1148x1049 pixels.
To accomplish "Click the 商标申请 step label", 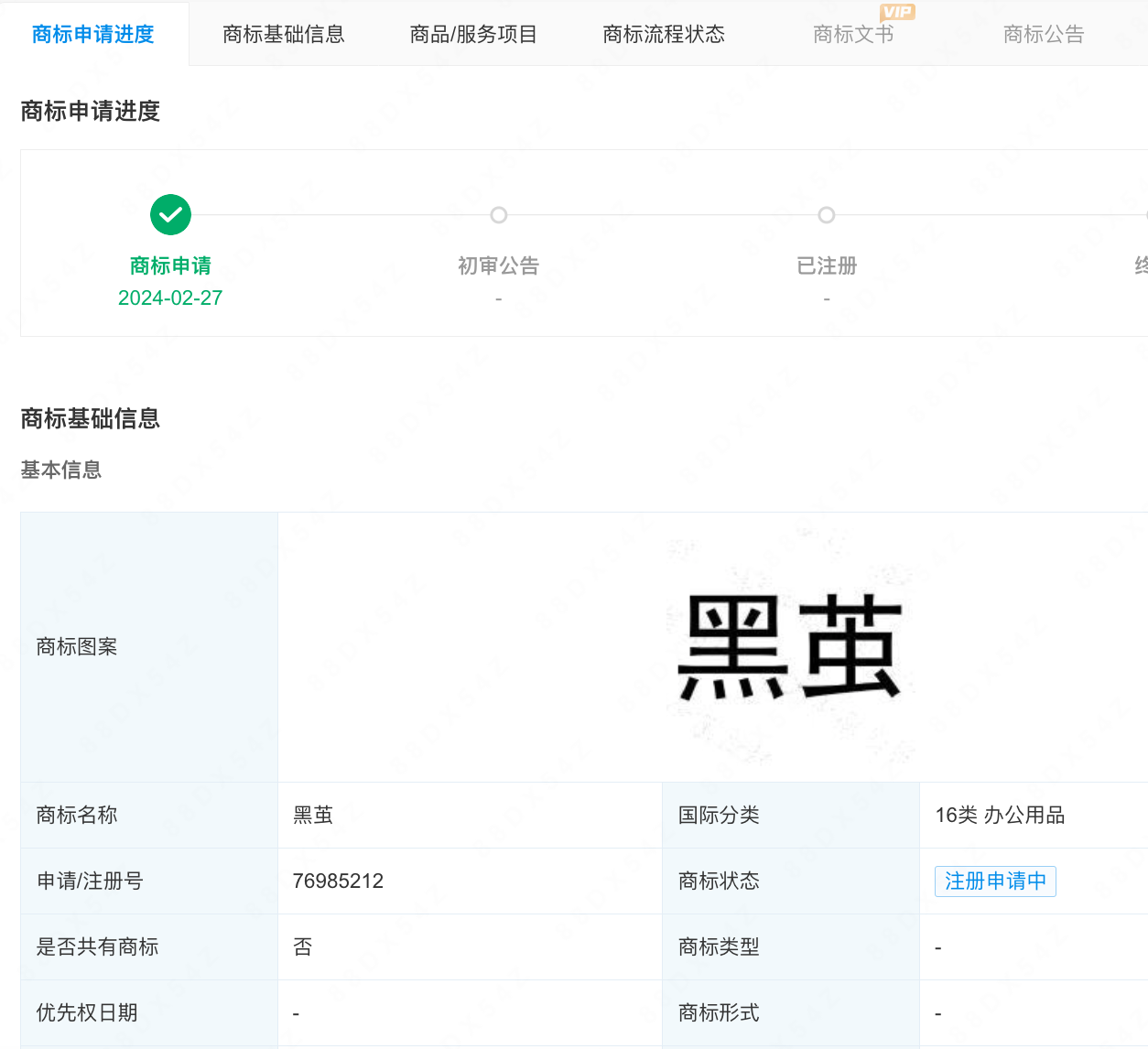I will click(170, 265).
